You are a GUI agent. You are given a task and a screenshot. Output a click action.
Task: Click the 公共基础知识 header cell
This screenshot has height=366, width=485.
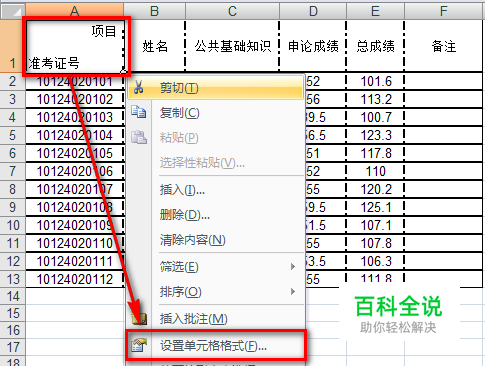pyautogui.click(x=232, y=46)
